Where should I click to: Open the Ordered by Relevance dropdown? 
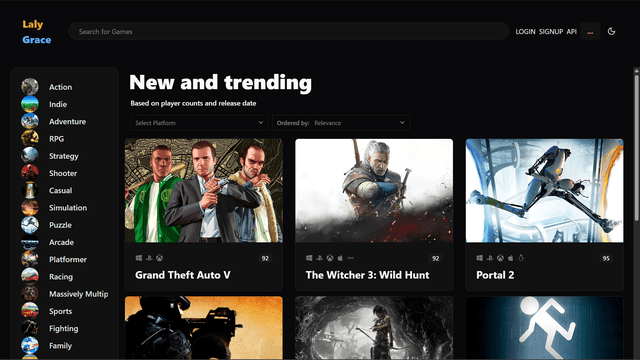pos(341,123)
